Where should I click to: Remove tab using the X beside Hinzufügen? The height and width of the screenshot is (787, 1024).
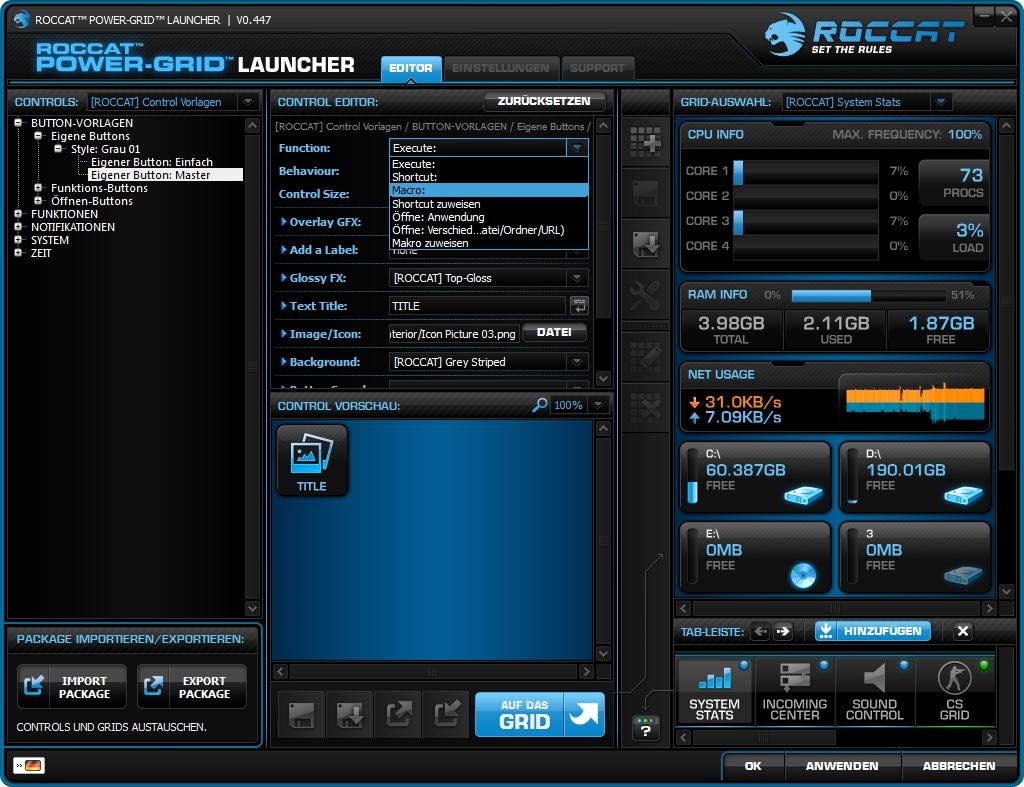click(x=963, y=632)
